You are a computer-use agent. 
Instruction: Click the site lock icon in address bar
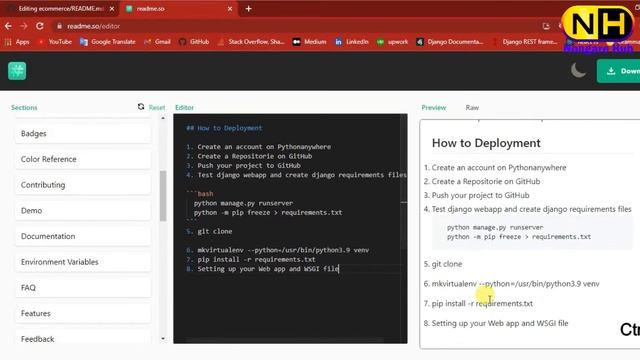click(x=59, y=26)
